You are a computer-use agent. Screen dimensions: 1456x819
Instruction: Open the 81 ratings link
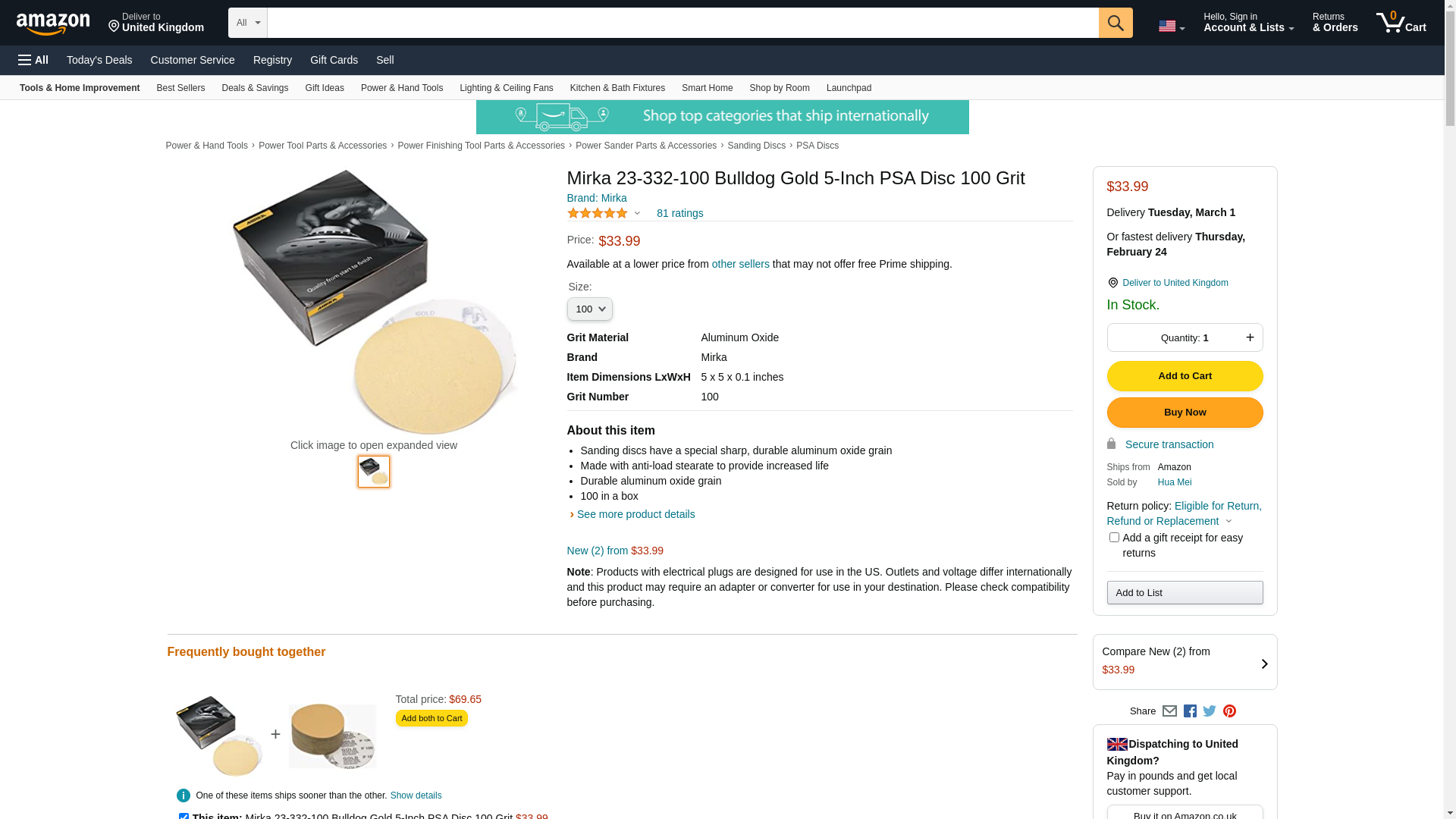tap(679, 213)
